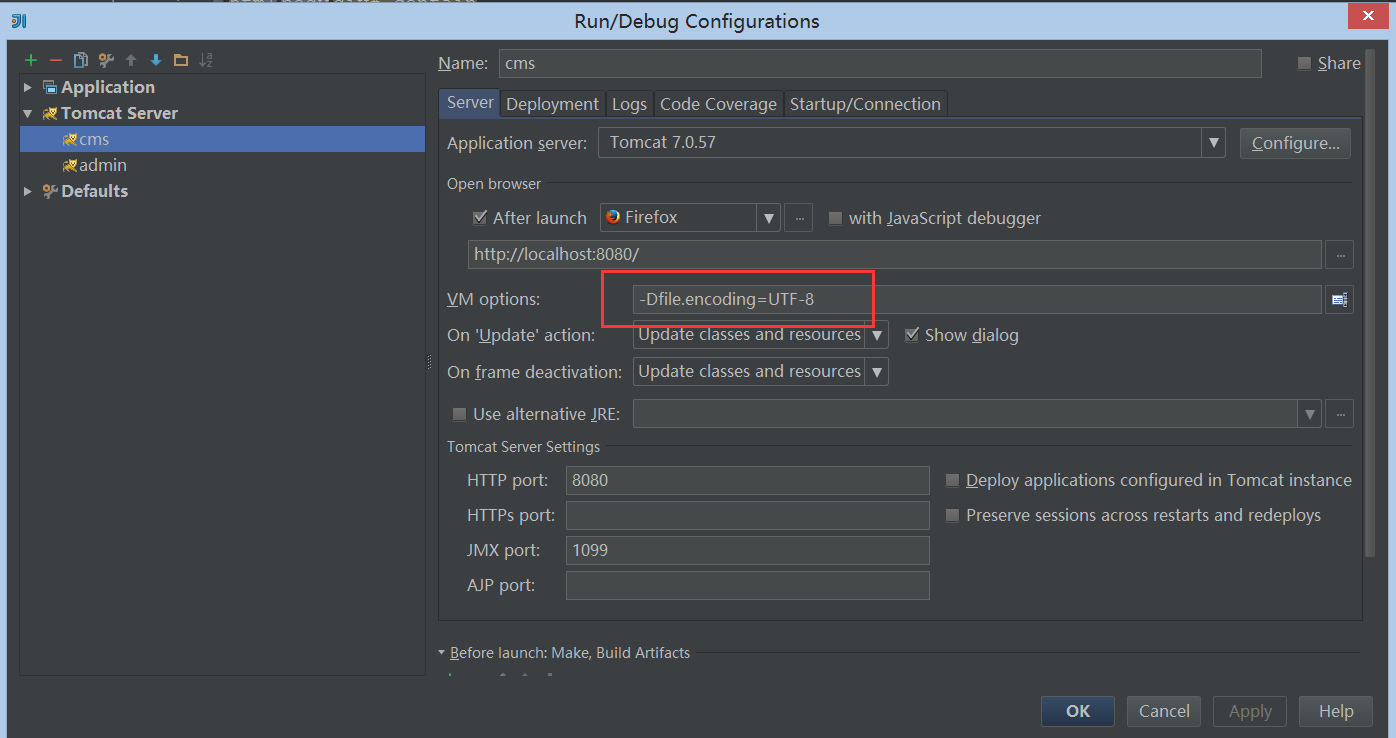The image size is (1396, 738).
Task: Uncheck the After launch option
Action: pyautogui.click(x=480, y=217)
